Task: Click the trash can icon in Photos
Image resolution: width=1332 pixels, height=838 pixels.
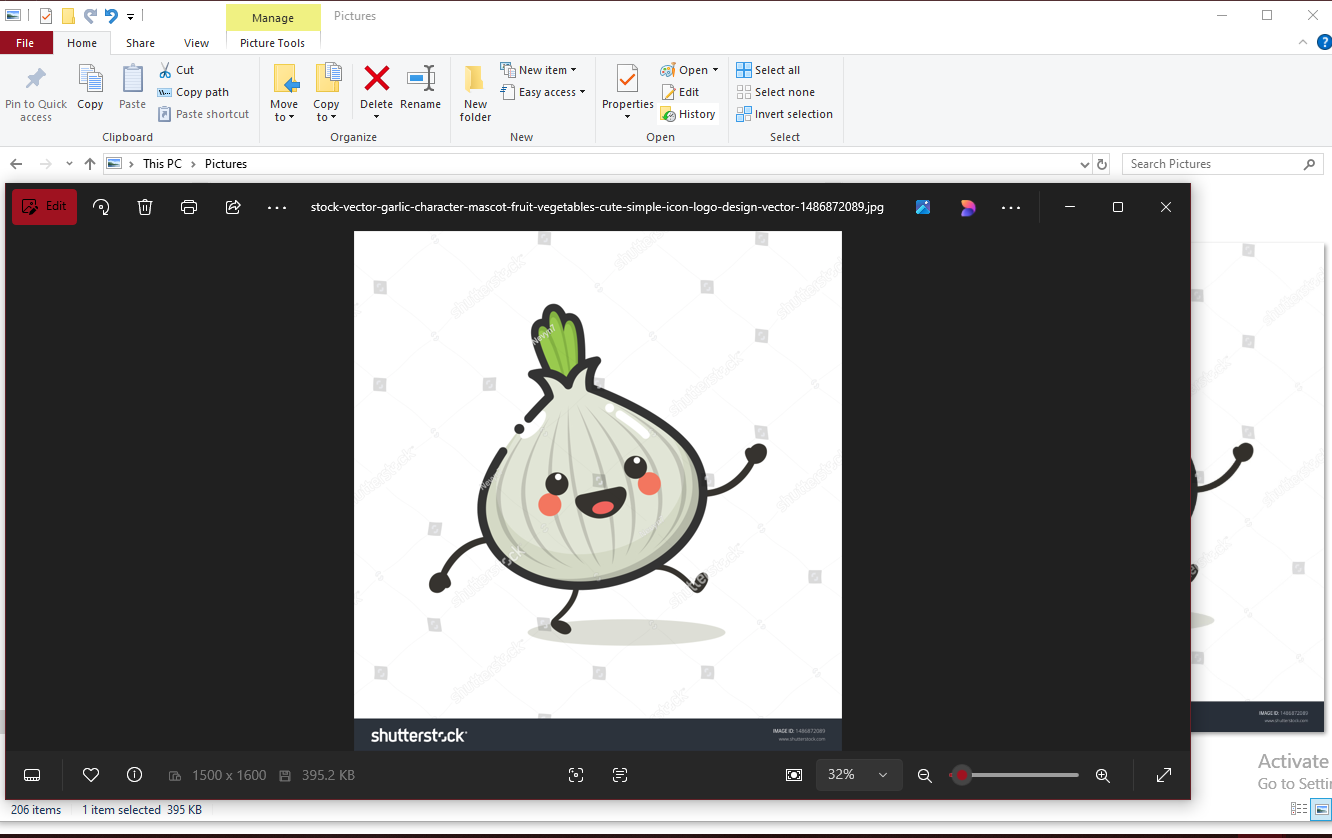Action: coord(145,207)
